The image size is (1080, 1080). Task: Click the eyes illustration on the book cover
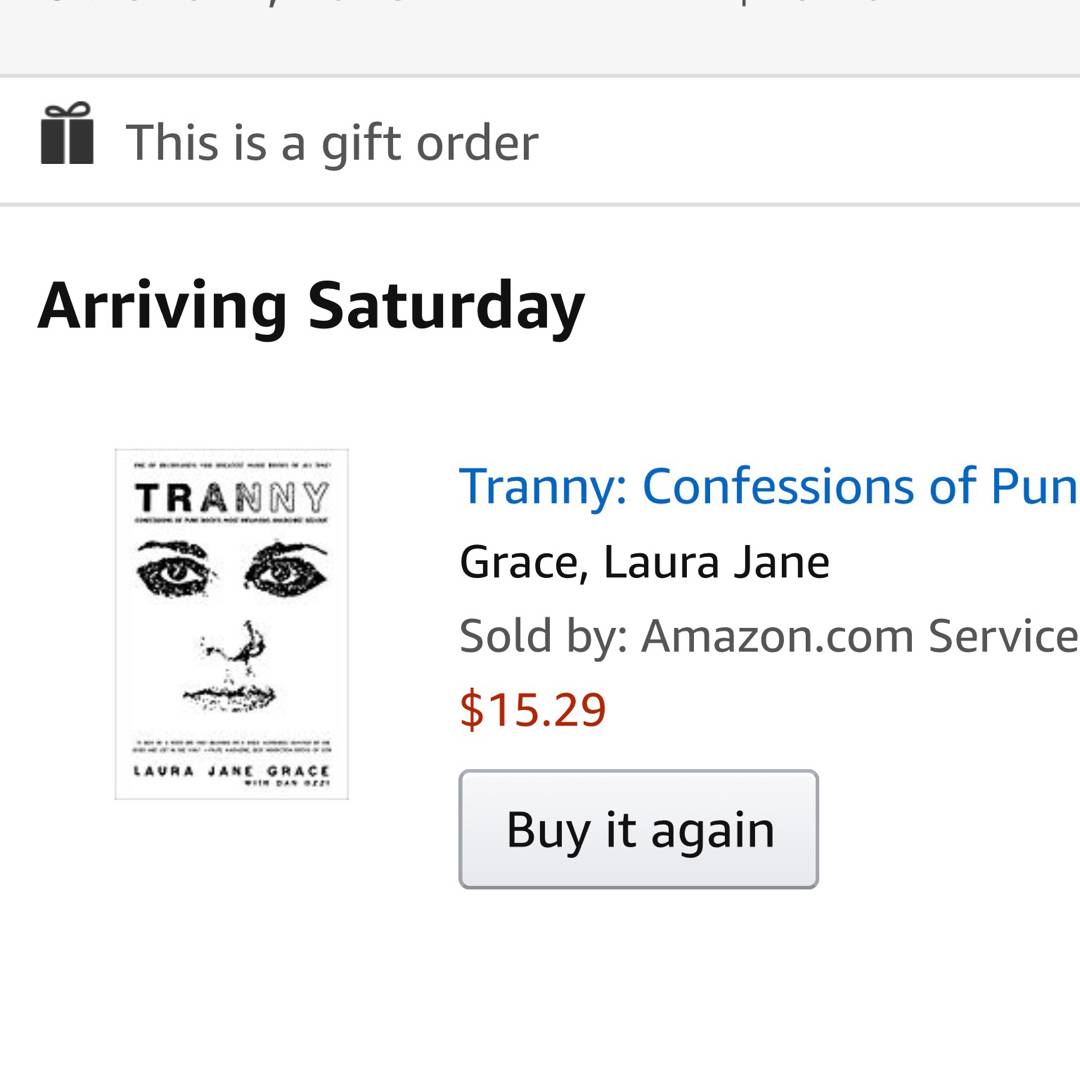pyautogui.click(x=232, y=569)
